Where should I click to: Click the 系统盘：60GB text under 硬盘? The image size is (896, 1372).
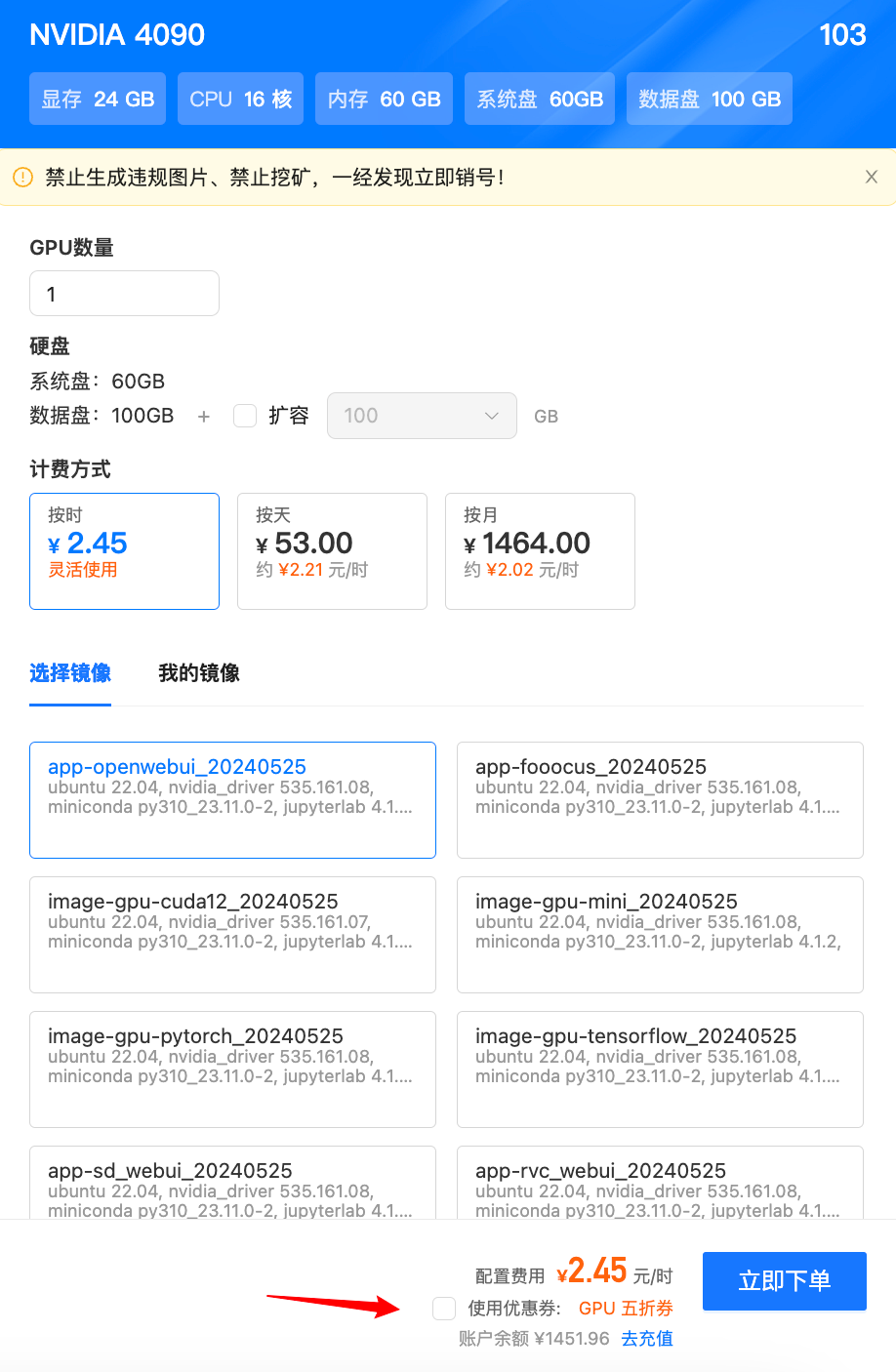[x=98, y=382]
